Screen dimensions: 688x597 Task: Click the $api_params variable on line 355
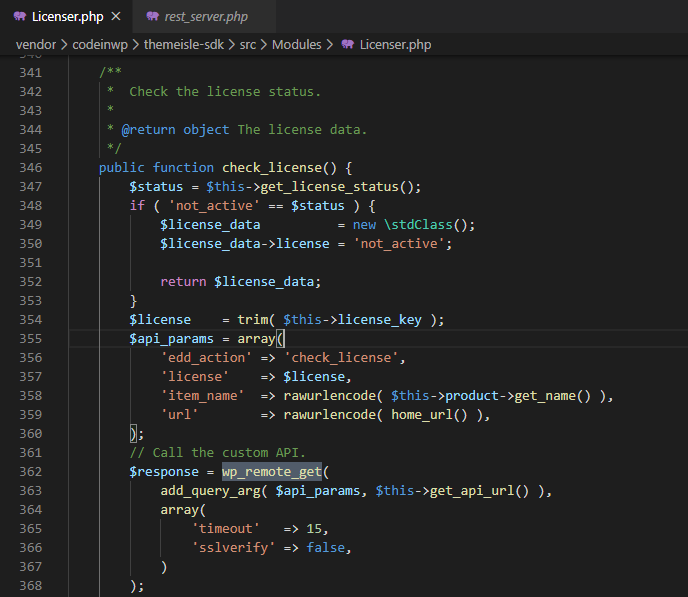171,339
